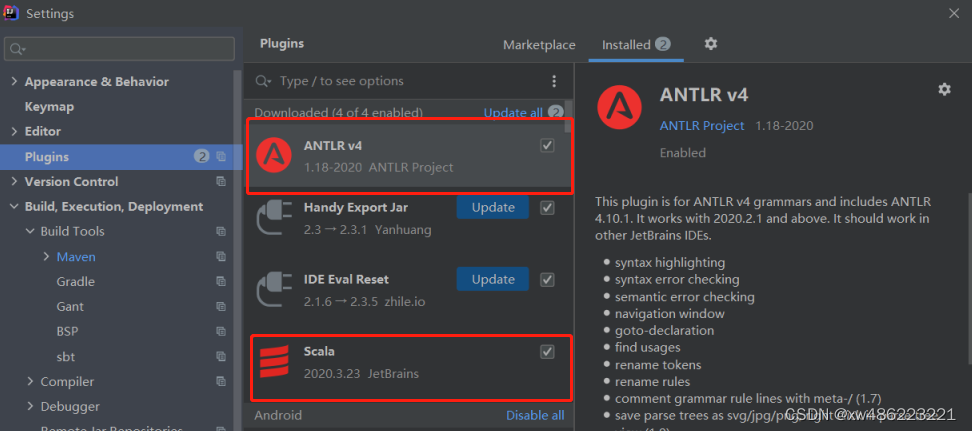972x431 pixels.
Task: Open the ANTLR Project vendor link
Action: (702, 126)
